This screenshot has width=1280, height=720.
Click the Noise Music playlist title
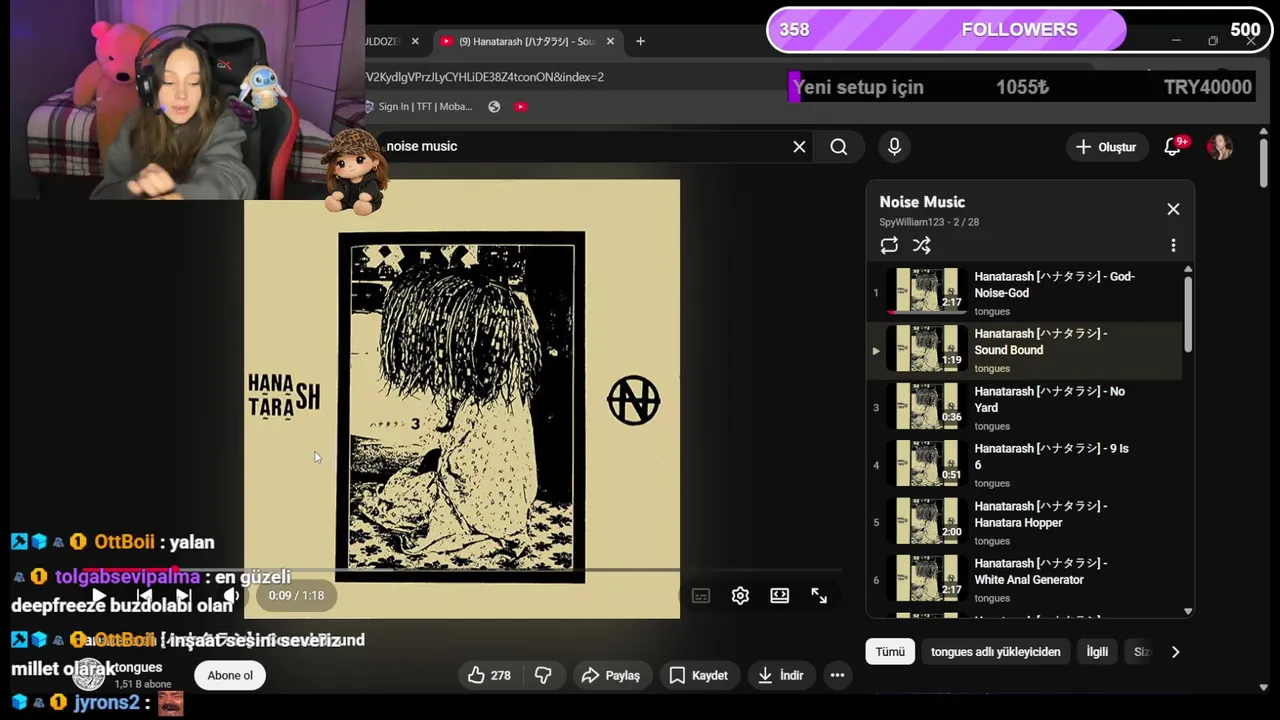[922, 202]
